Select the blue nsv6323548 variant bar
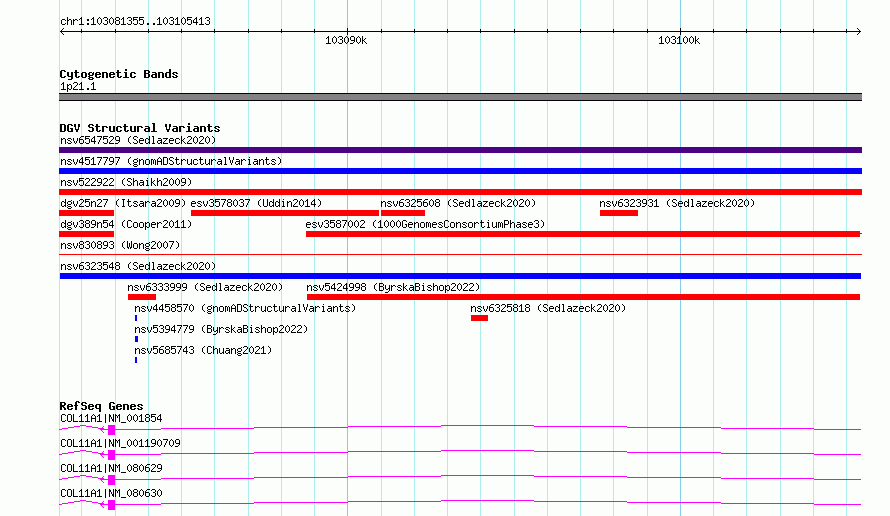The width and height of the screenshot is (890, 516). coord(460,276)
